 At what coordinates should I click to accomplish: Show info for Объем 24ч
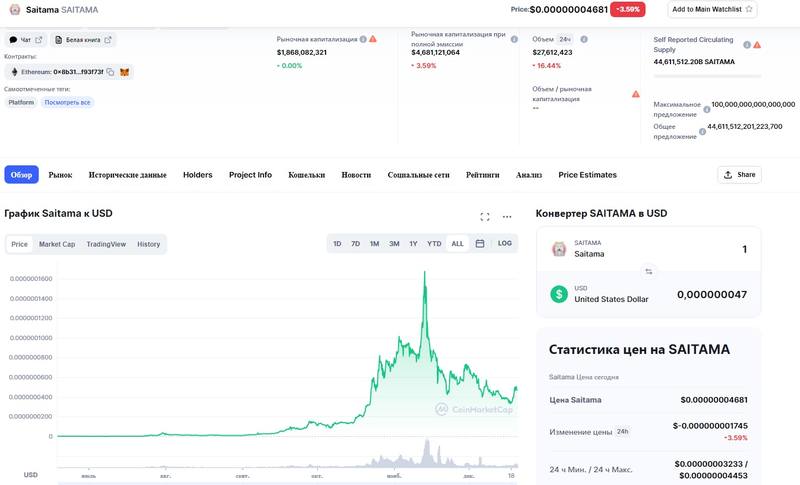pos(584,39)
